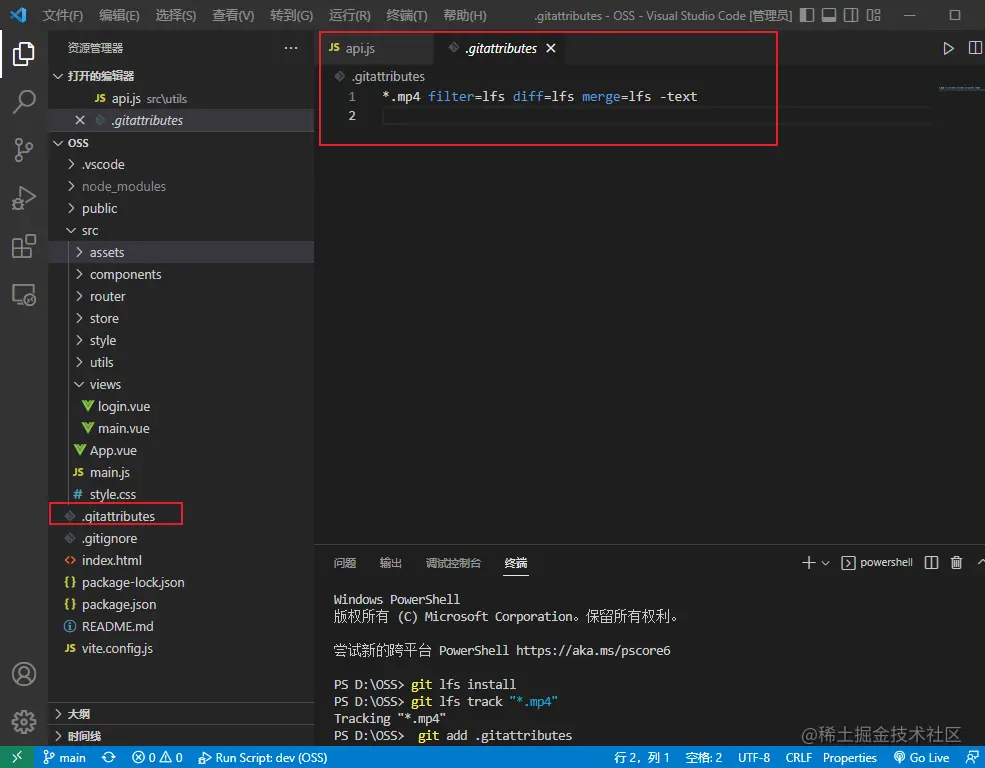Viewport: 985px width, 768px height.
Task: Open package.json in explorer
Action: pos(181,604)
